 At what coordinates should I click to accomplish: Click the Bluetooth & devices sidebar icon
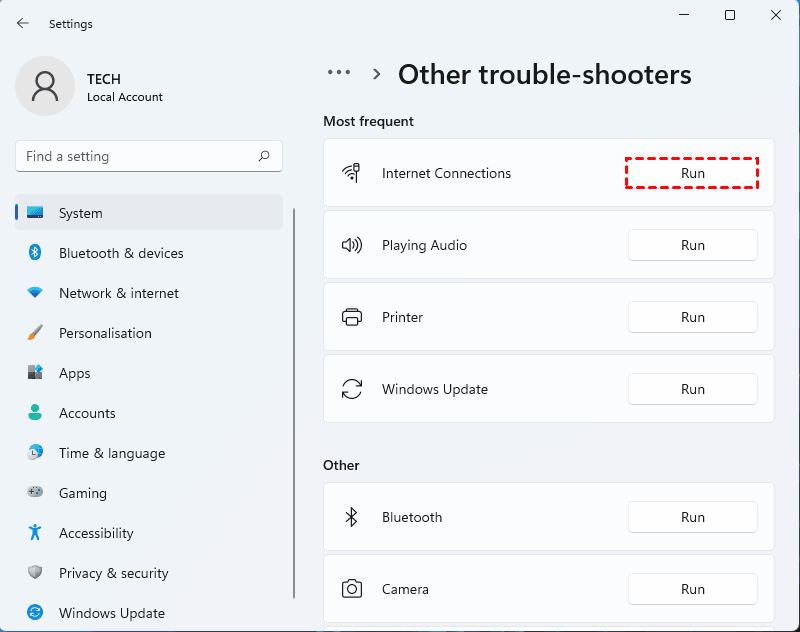pos(35,253)
